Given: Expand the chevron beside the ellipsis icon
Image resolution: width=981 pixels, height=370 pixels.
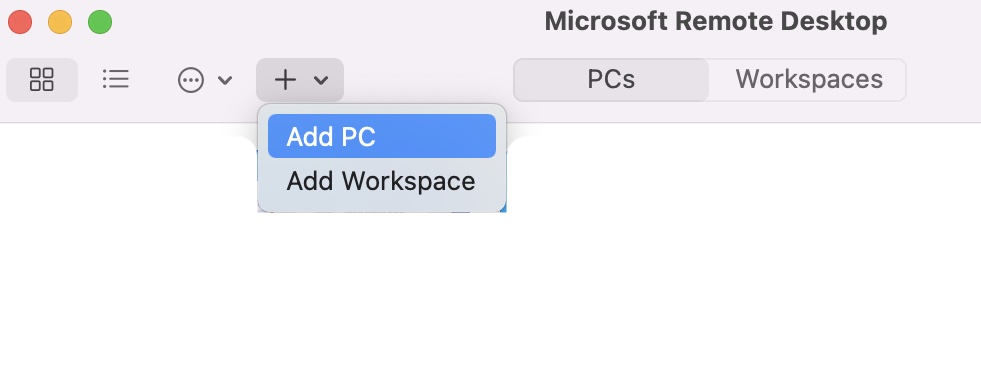Looking at the screenshot, I should point(225,80).
